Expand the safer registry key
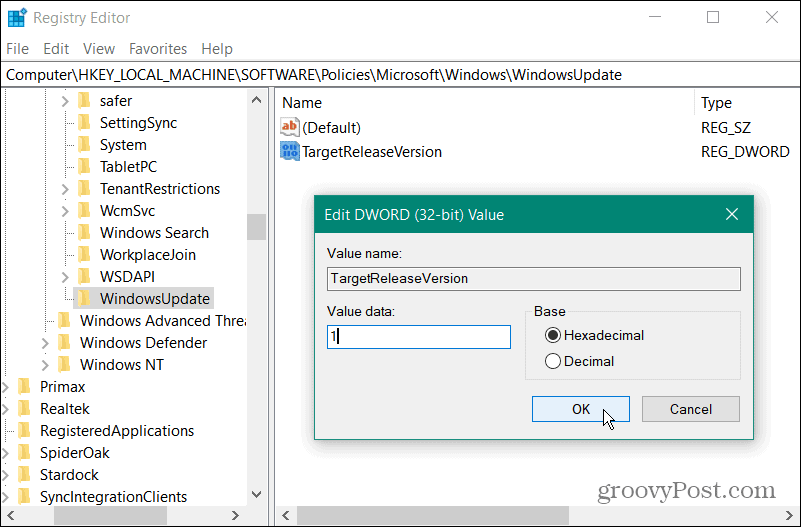 (65, 101)
